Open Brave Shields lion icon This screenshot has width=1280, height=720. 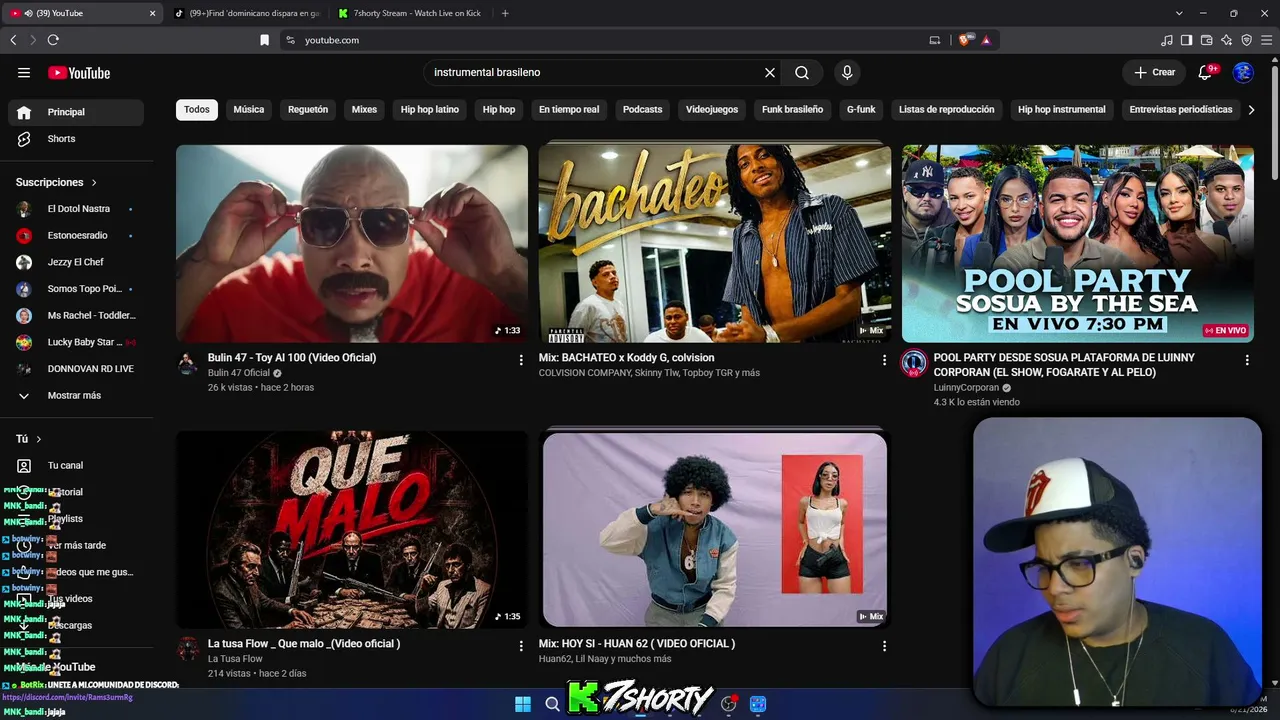964,40
